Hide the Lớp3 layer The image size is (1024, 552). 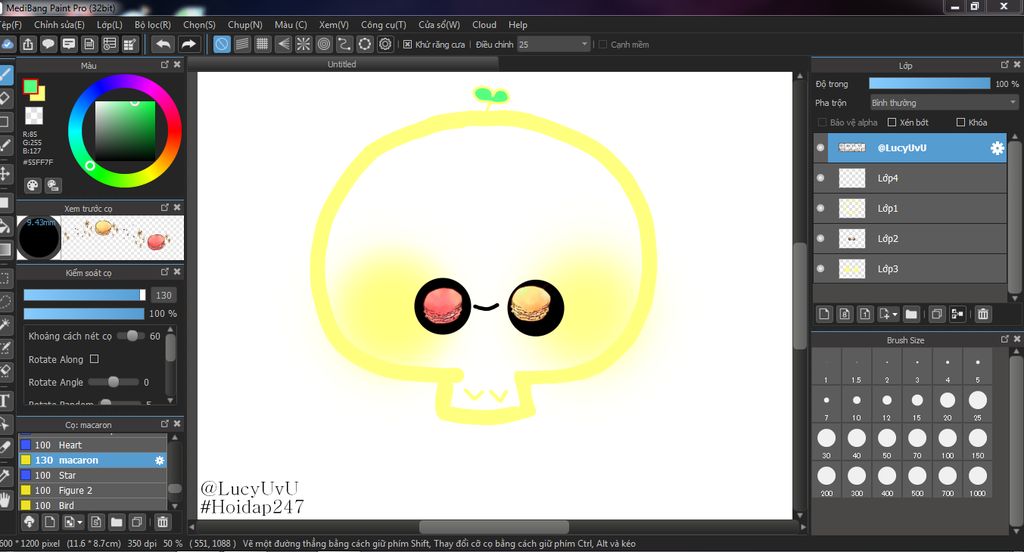coord(820,268)
